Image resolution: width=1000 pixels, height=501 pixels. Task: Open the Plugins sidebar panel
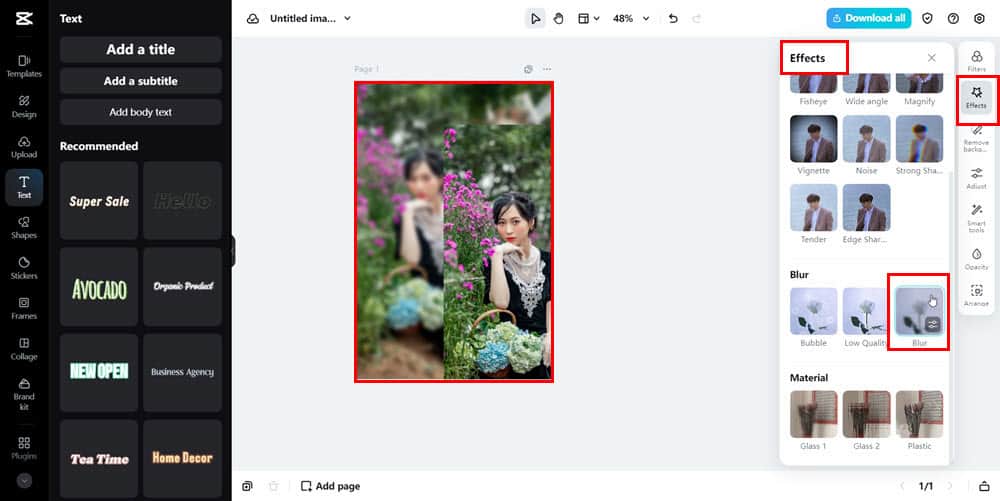[24, 448]
